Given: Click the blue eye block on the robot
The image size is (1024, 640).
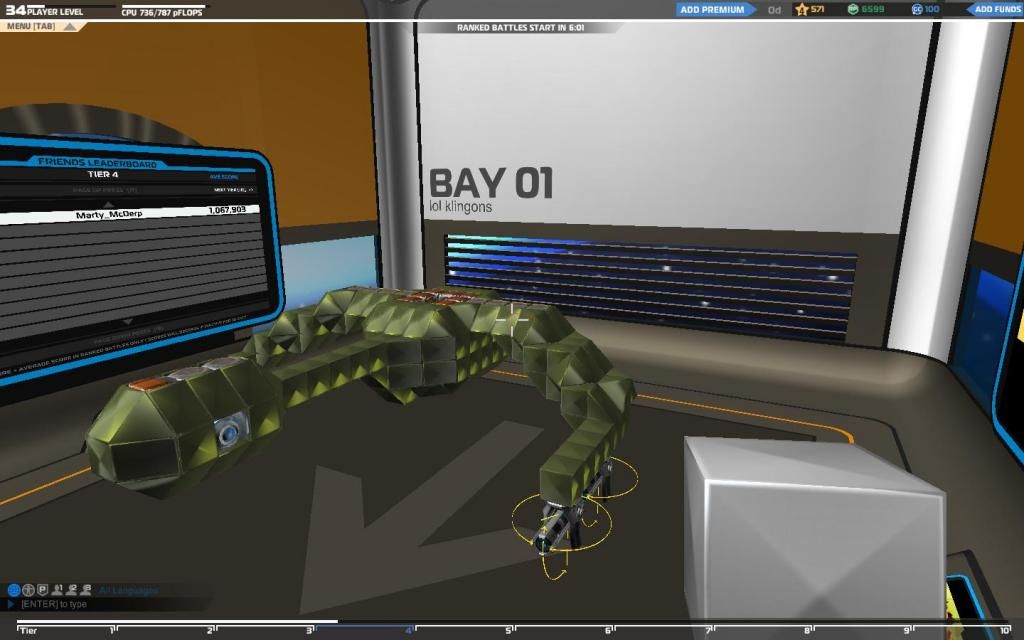Looking at the screenshot, I should coord(229,432).
